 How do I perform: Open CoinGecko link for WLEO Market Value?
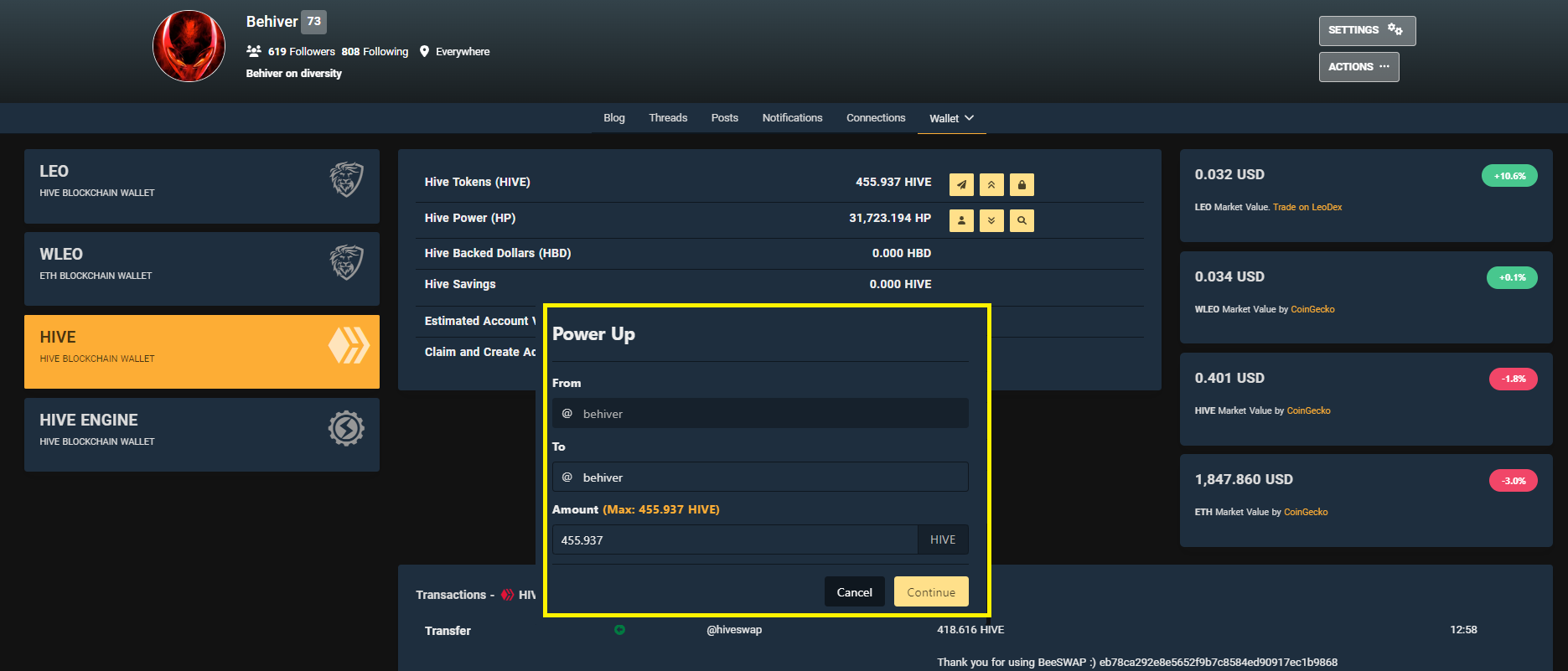pos(1312,309)
